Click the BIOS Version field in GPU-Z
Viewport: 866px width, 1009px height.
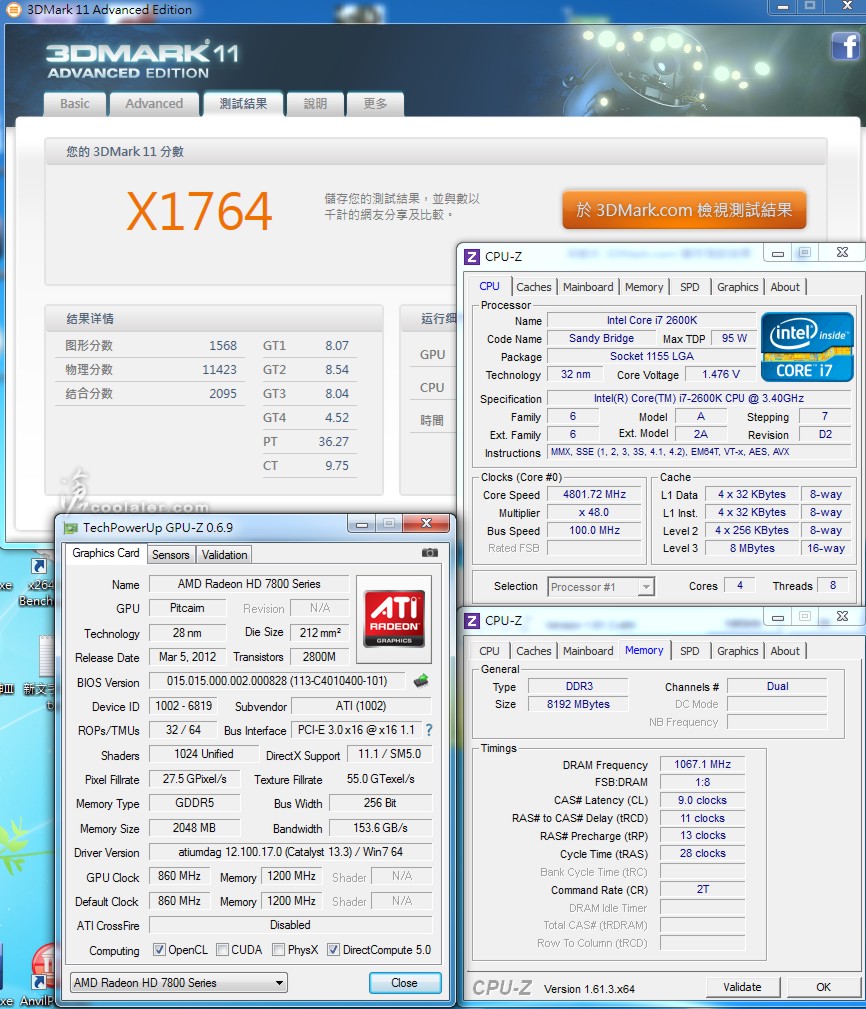277,681
